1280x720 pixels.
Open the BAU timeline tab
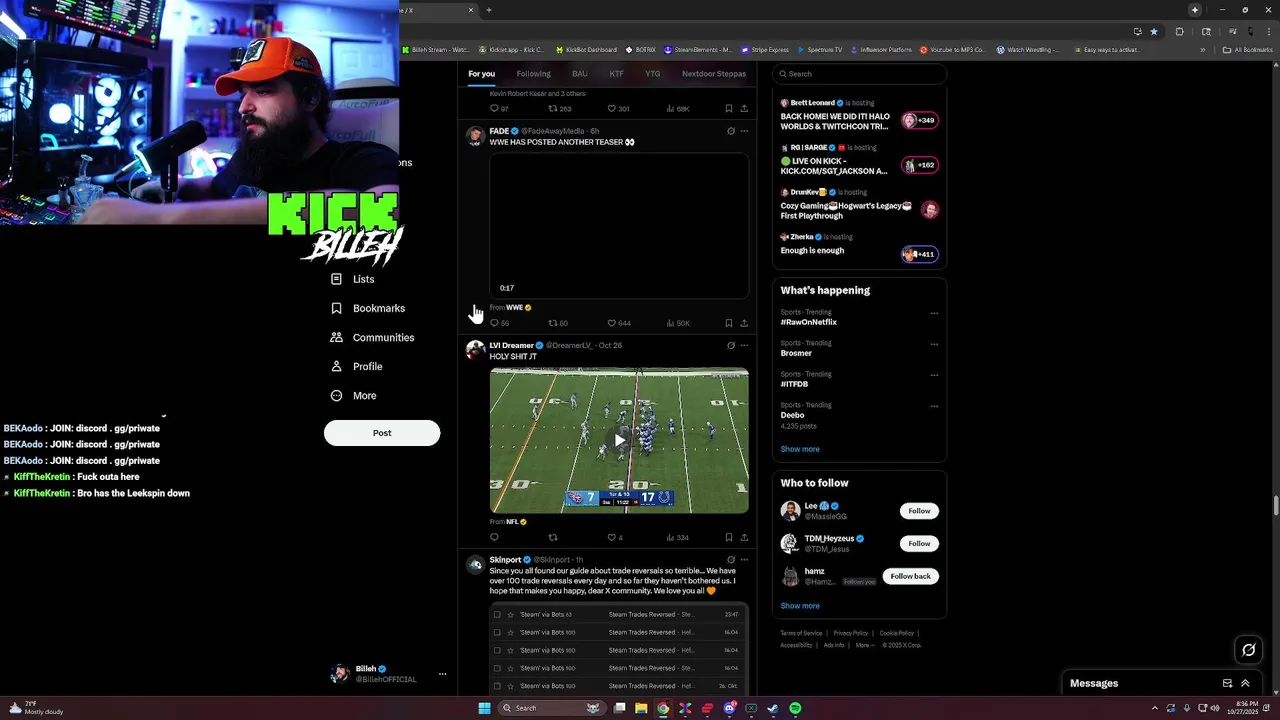(580, 74)
